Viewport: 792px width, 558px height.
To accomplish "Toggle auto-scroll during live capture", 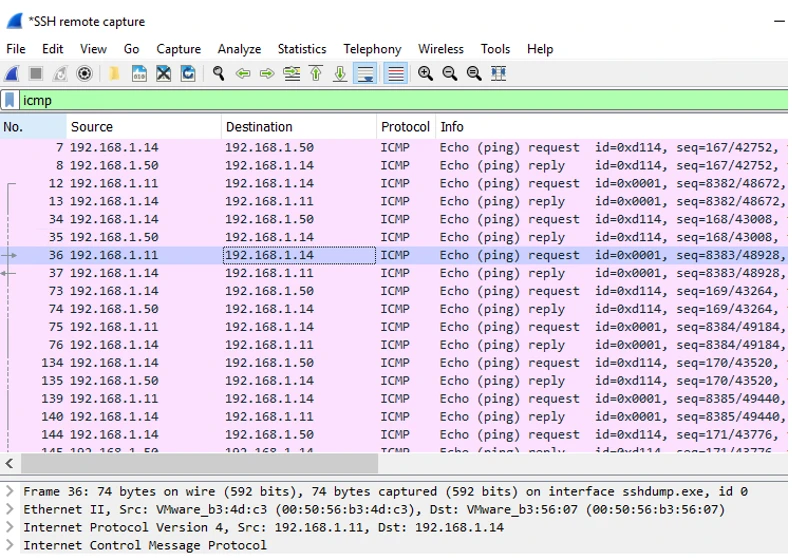I will pyautogui.click(x=366, y=74).
